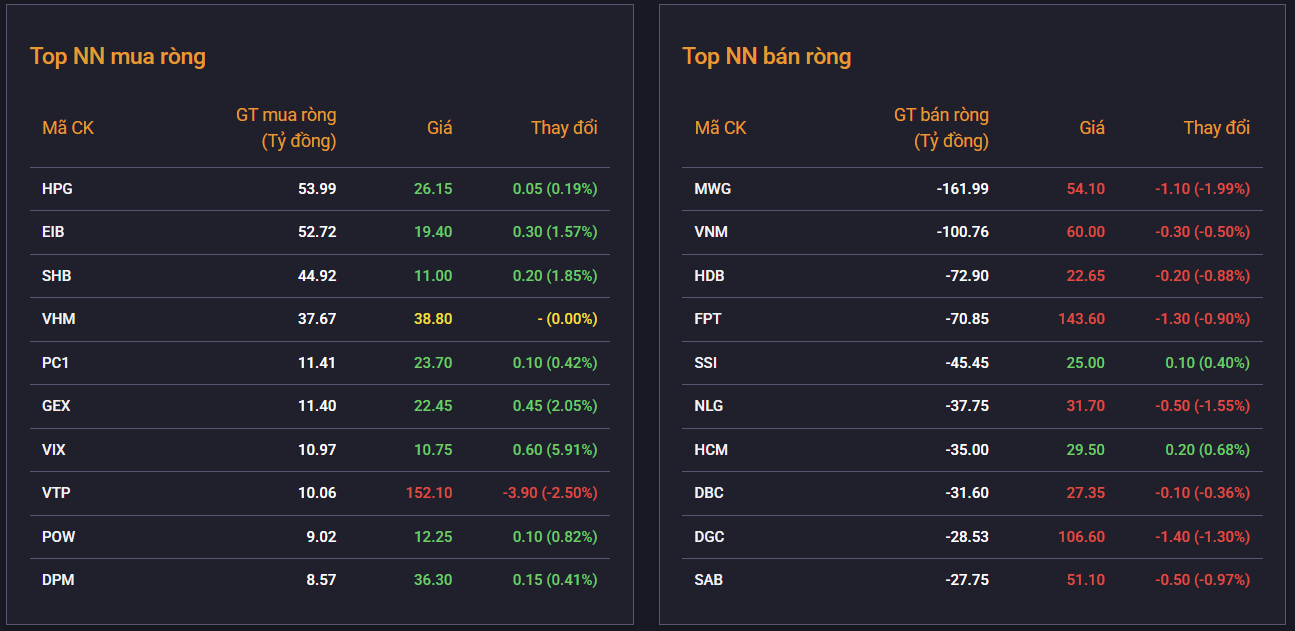
Task: Click 'Thay đổi' header in net buy table
Action: click(564, 128)
